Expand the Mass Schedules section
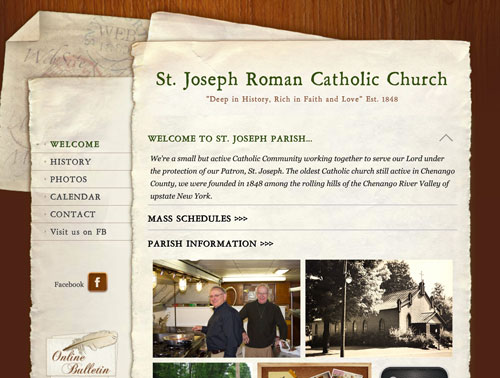This screenshot has height=378, width=500. [197, 219]
